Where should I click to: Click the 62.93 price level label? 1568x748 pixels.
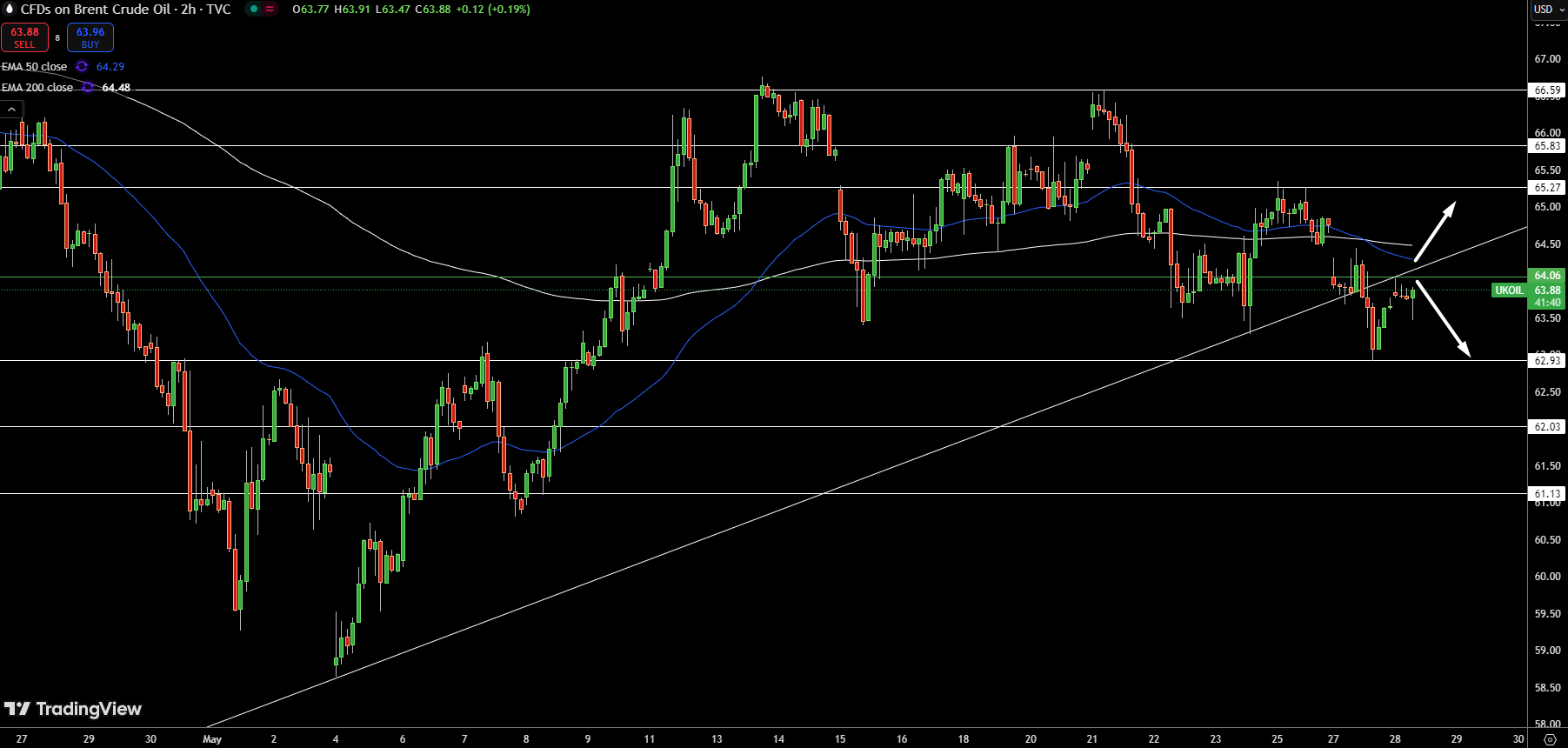coord(1547,360)
